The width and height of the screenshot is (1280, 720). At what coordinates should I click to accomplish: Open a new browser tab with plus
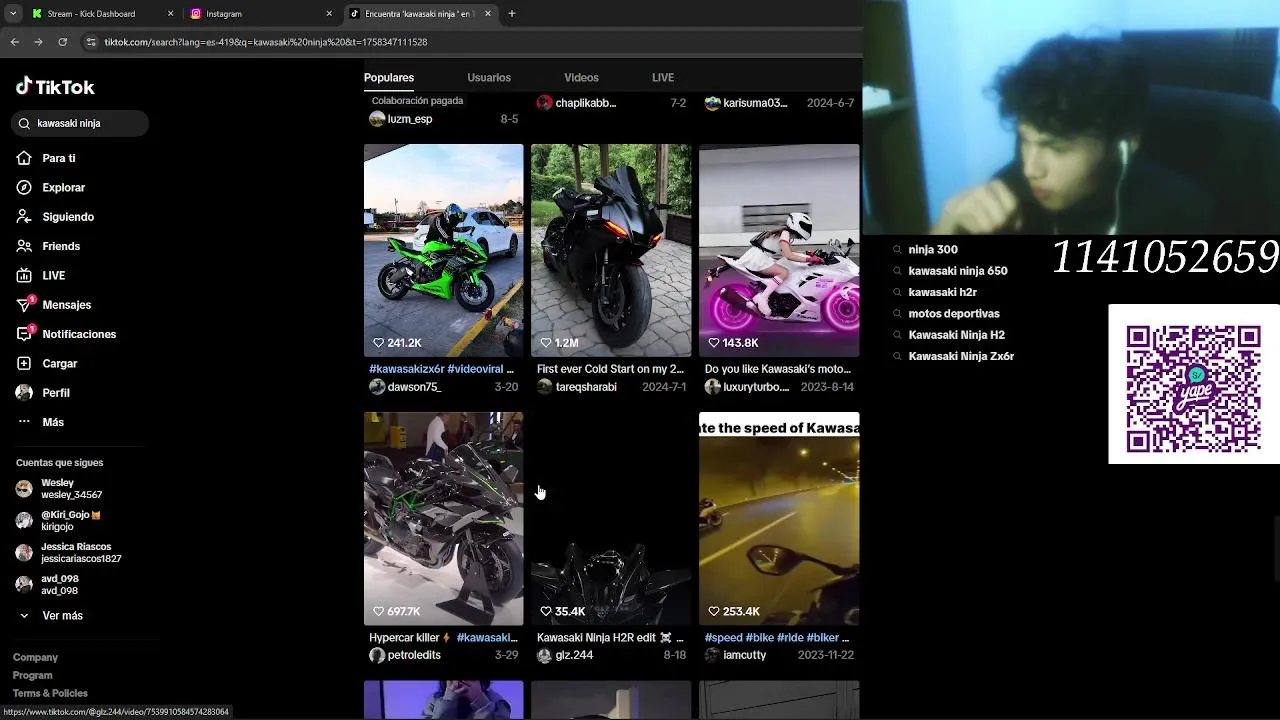512,14
